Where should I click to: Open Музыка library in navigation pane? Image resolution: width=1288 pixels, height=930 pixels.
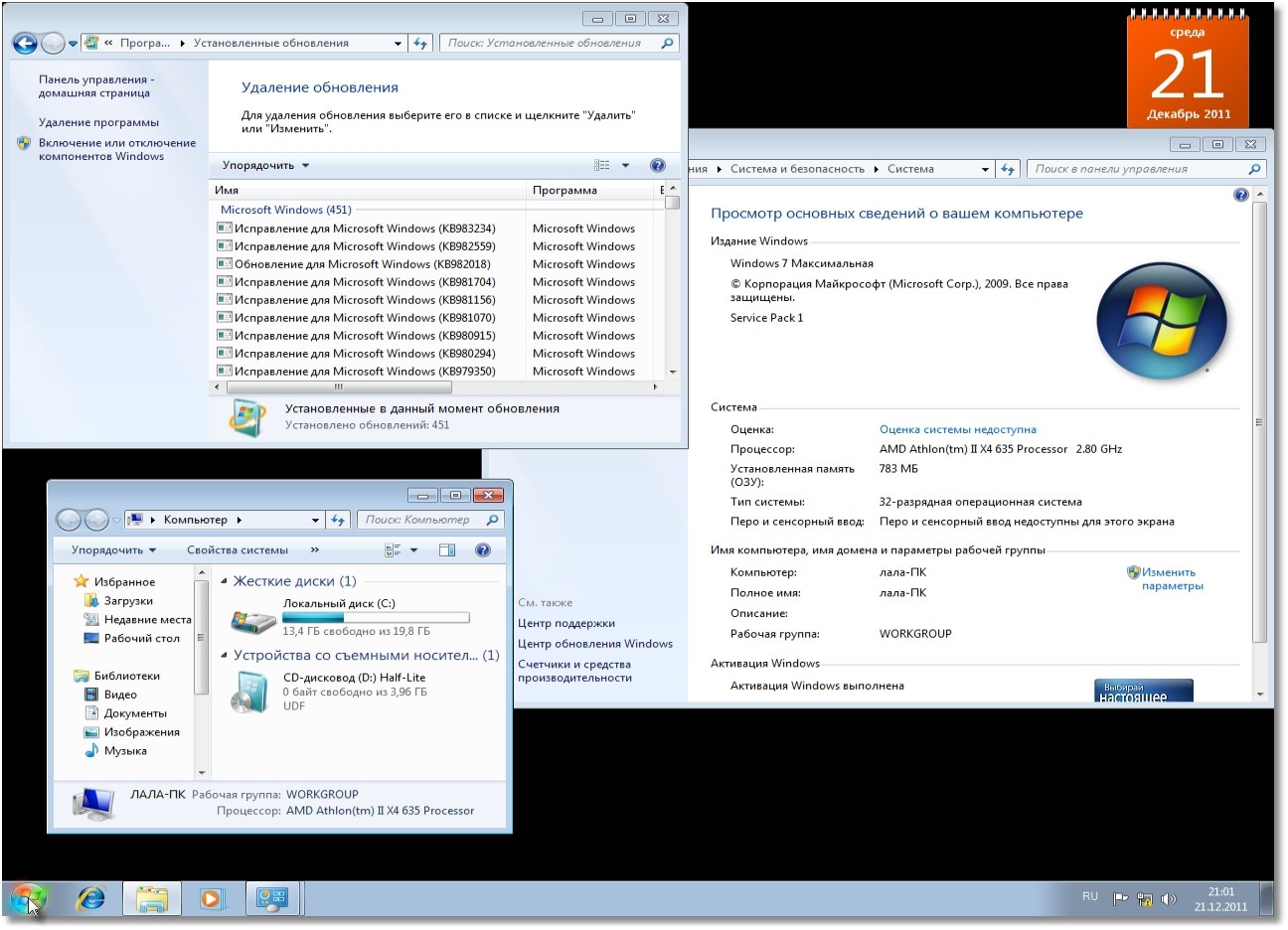click(x=115, y=751)
